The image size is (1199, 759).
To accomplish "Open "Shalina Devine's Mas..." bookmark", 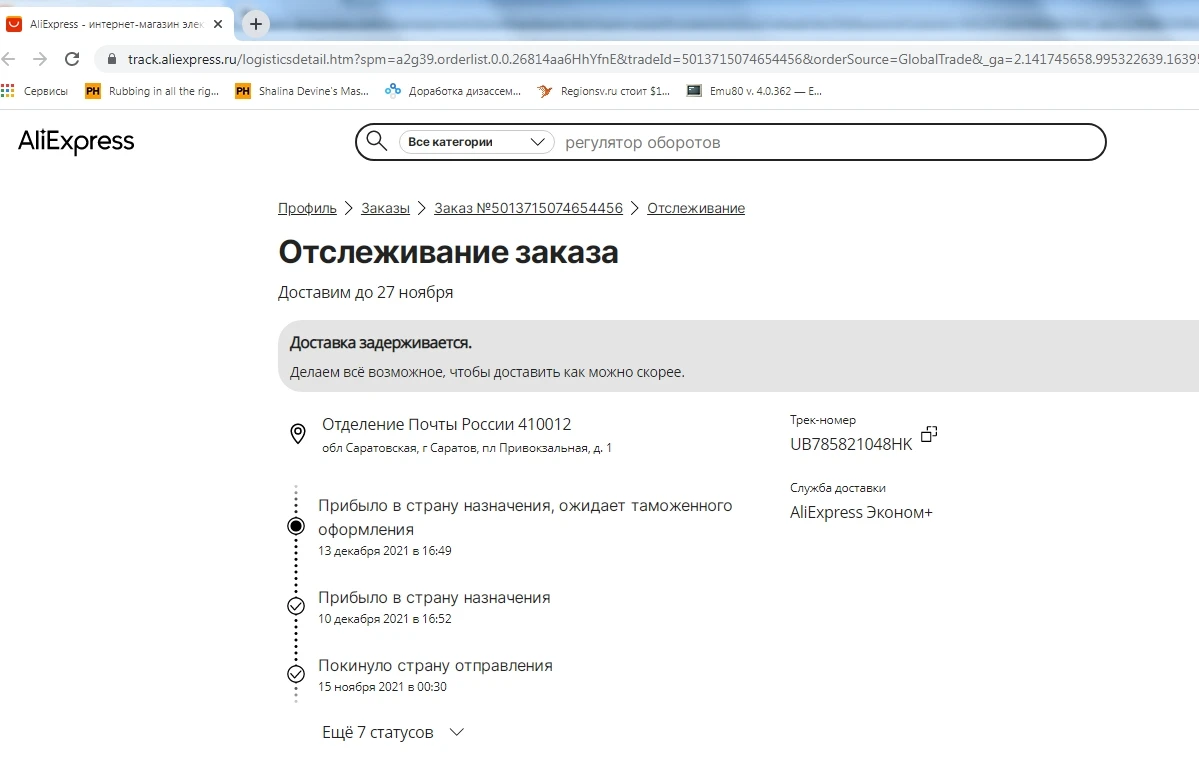I will coord(302,91).
